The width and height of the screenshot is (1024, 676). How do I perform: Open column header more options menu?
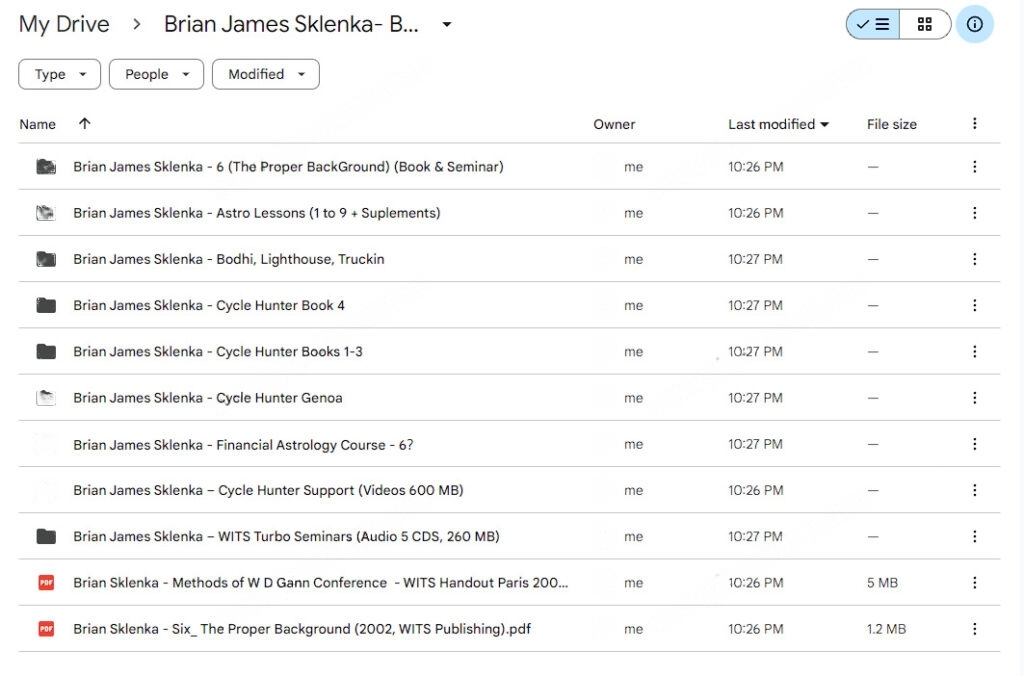[x=974, y=123]
